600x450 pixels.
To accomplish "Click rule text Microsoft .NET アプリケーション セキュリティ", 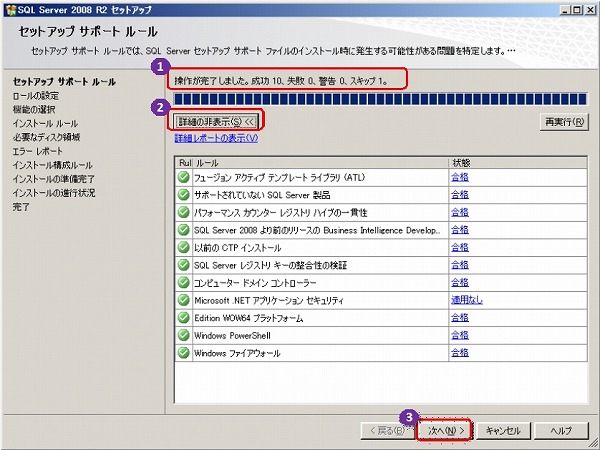I will click(269, 301).
